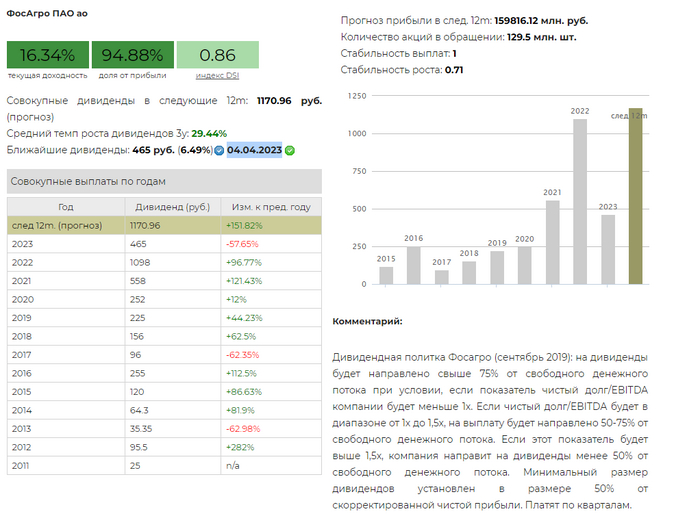Screen dimensions: 700x529
Task: Click the +121.43% change value
Action: pos(244,281)
